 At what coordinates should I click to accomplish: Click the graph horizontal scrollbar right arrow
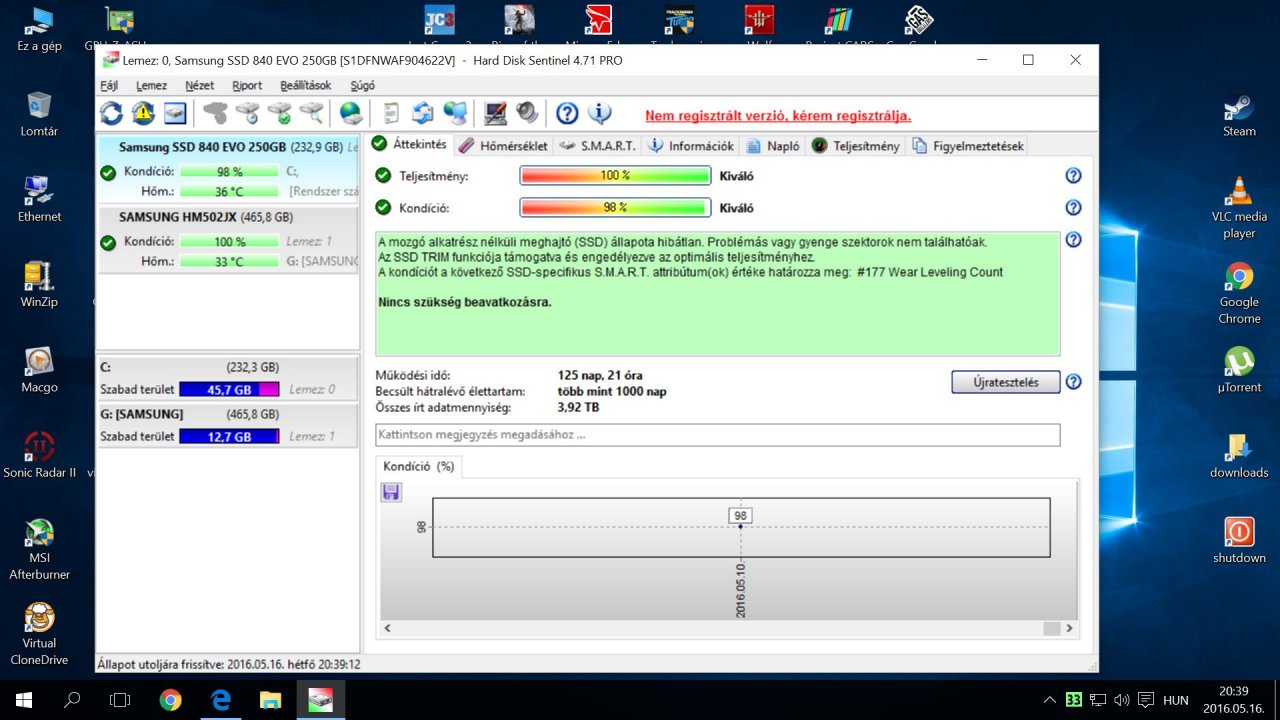(x=1069, y=628)
